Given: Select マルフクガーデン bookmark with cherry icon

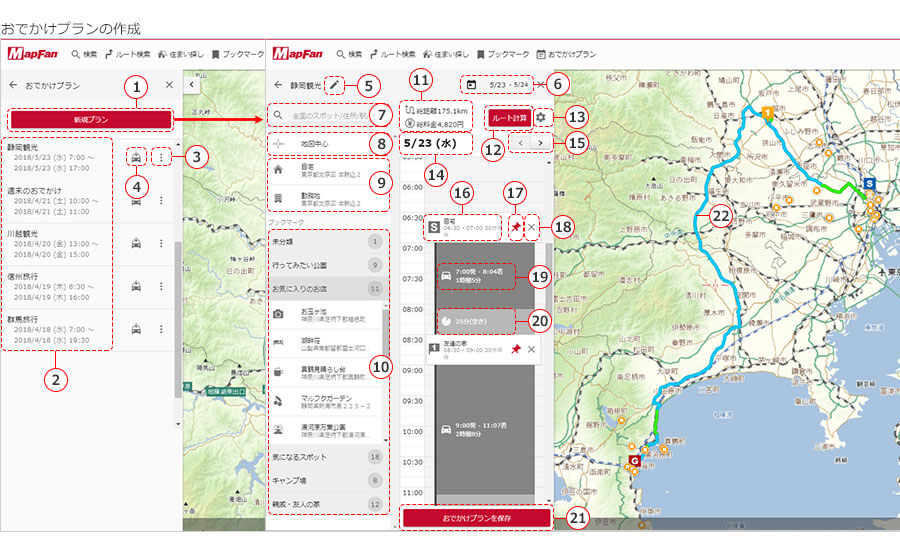Looking at the screenshot, I should [x=325, y=401].
